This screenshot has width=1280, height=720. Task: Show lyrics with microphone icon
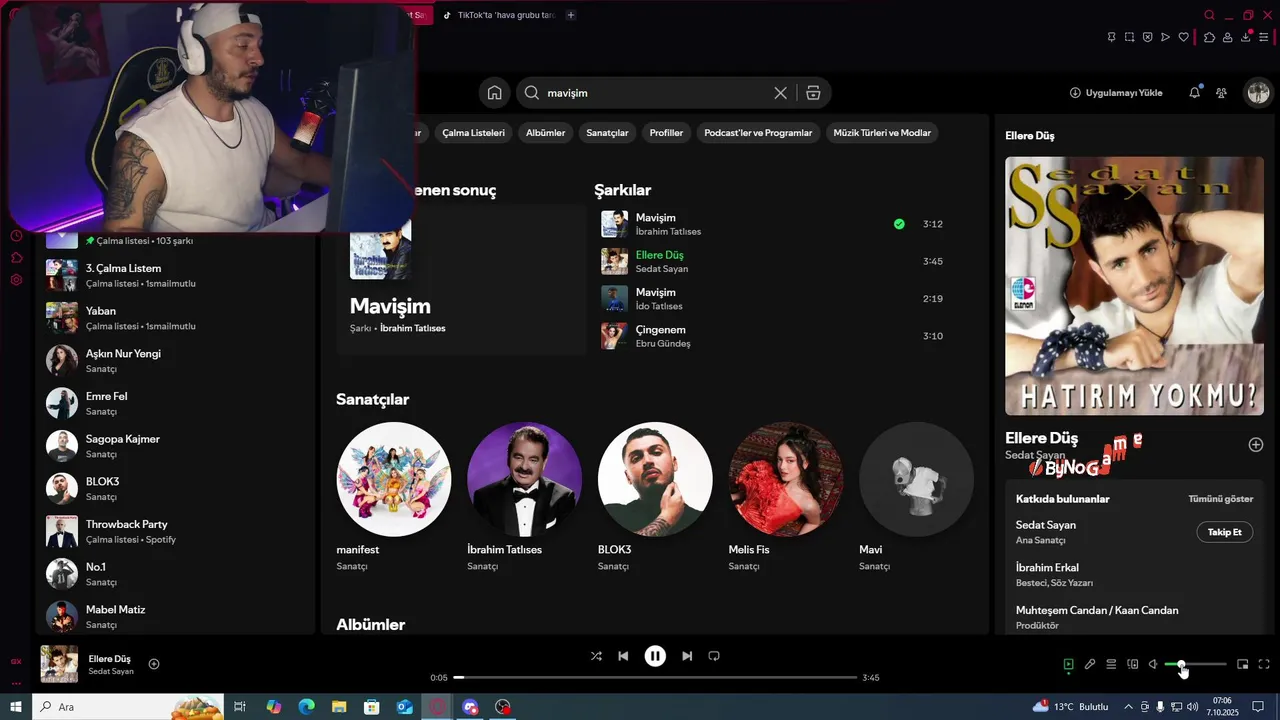1090,664
